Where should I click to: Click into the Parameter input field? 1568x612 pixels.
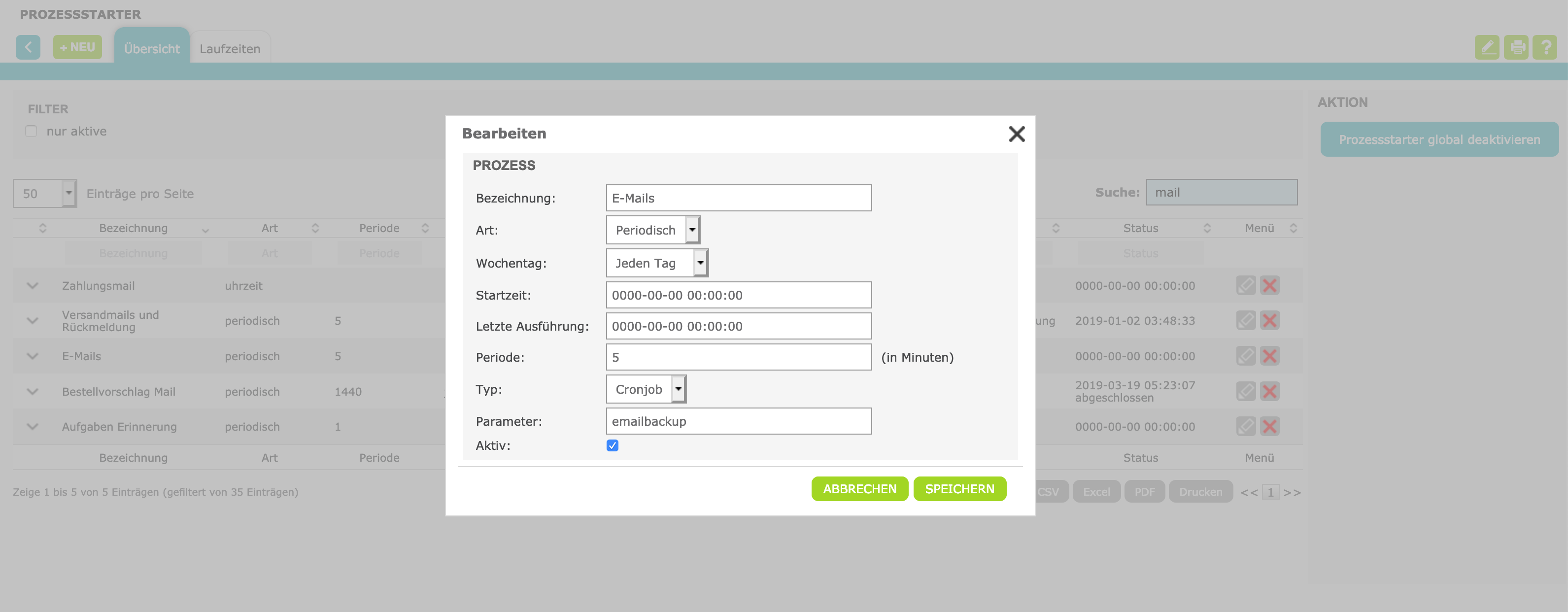click(x=738, y=421)
